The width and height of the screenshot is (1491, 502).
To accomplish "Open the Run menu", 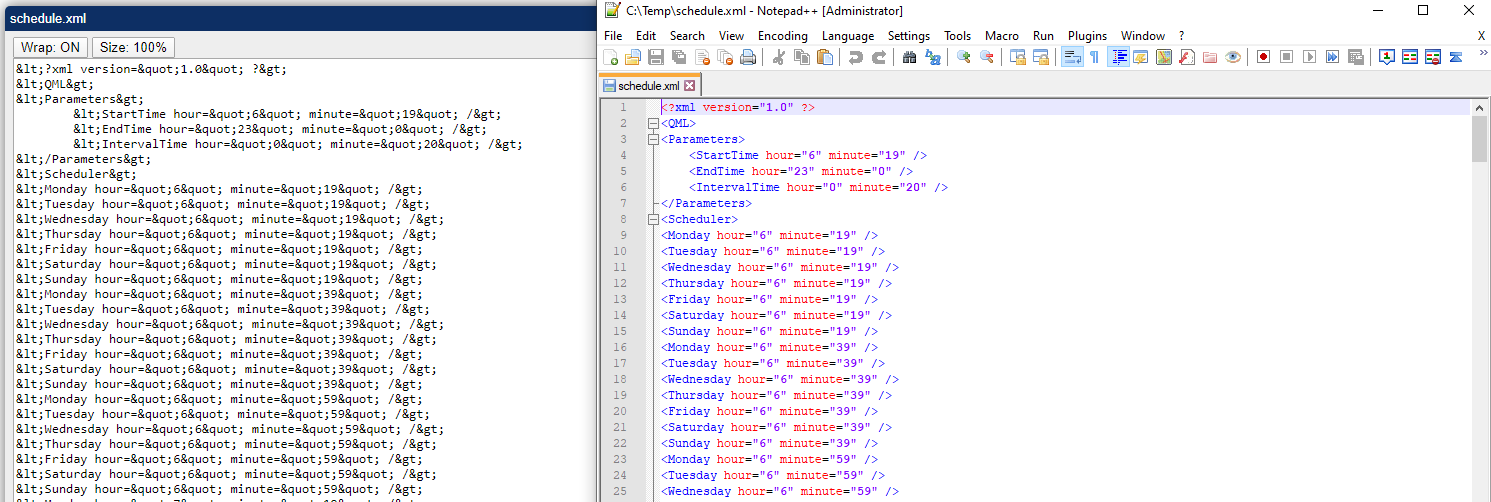I will 1044,35.
